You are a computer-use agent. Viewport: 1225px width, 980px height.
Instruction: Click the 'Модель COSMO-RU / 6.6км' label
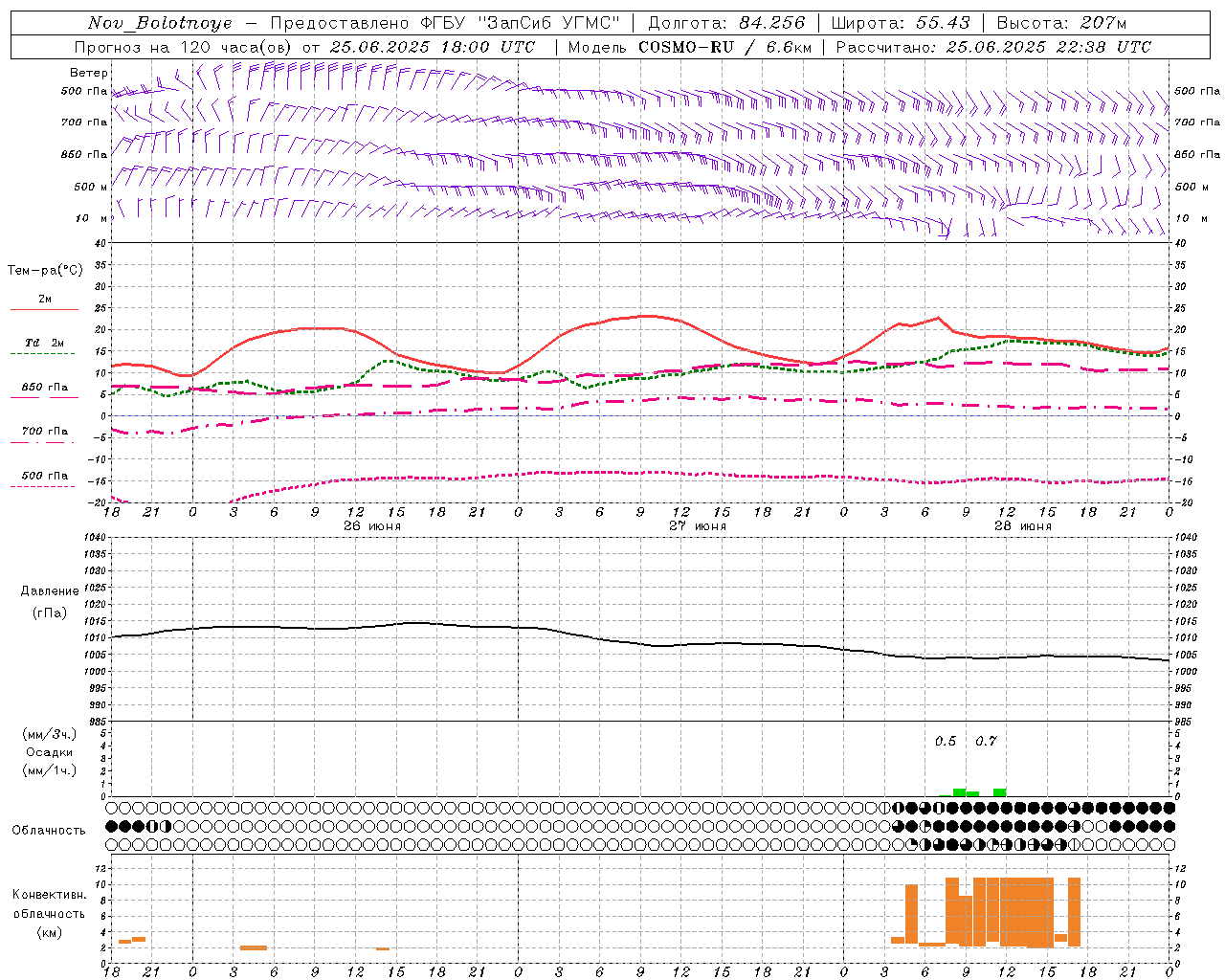point(690,47)
